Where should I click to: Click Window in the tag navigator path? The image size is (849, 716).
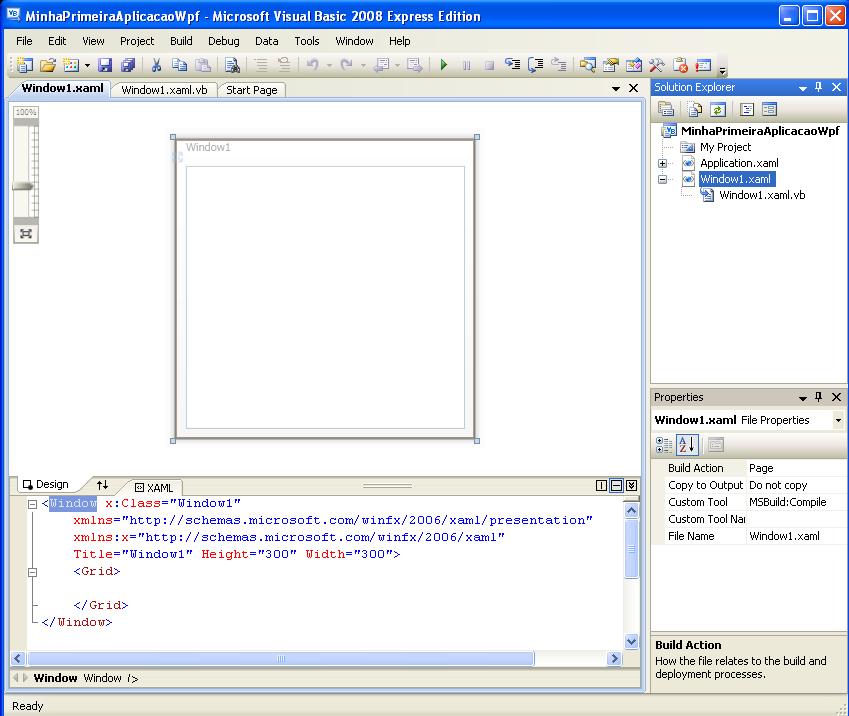click(55, 678)
